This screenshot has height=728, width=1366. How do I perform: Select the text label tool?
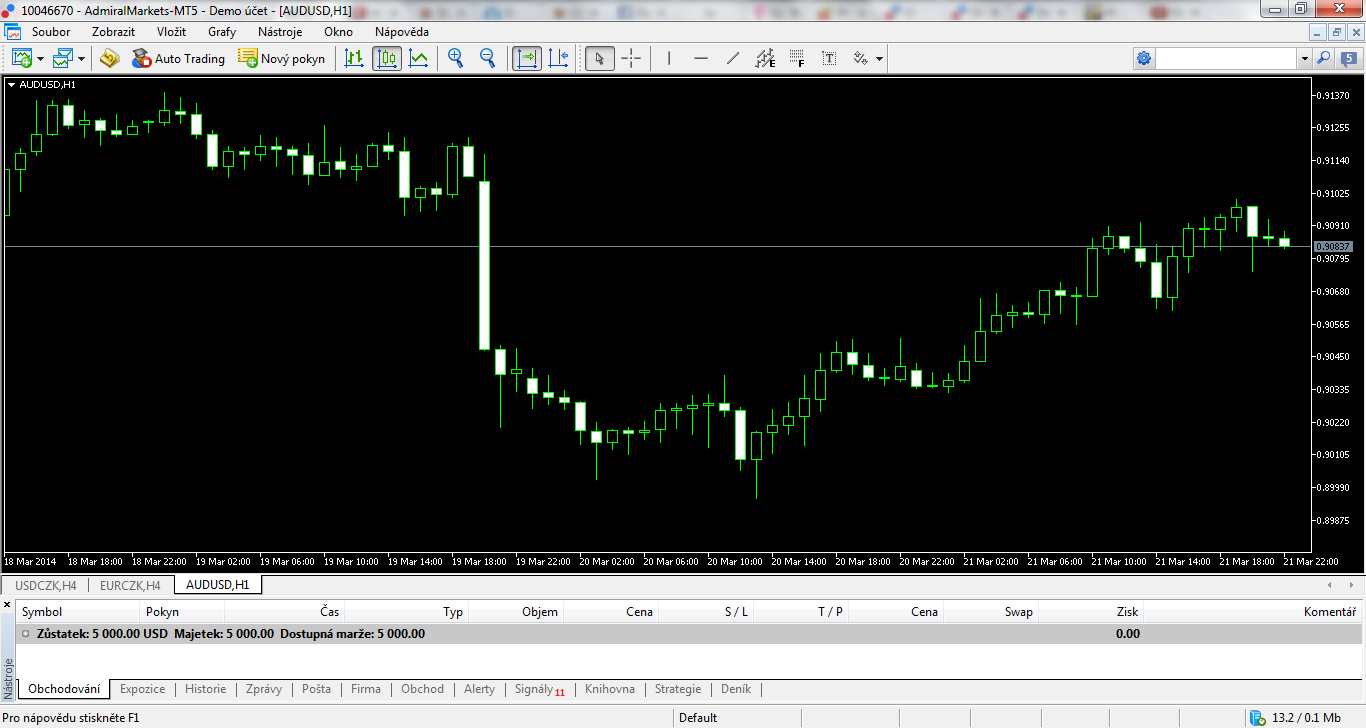coord(829,58)
